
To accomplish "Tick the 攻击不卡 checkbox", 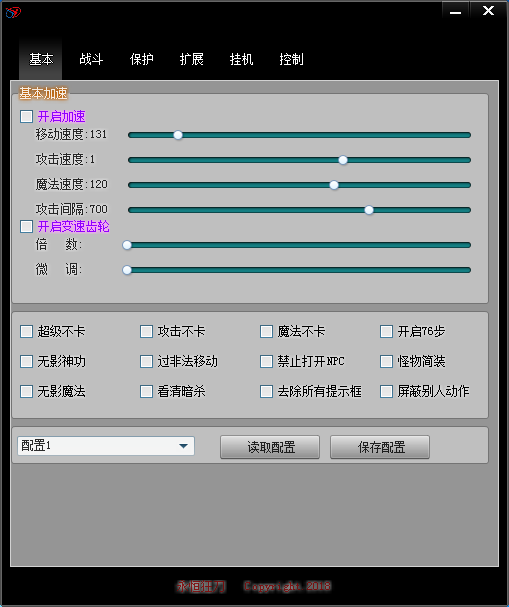I will tap(146, 331).
